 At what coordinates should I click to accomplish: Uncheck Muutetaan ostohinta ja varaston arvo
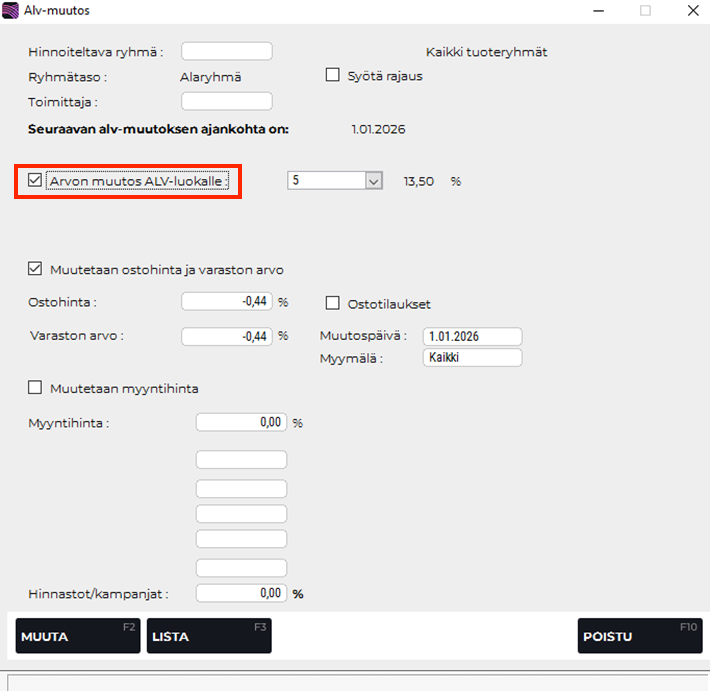tap(36, 269)
